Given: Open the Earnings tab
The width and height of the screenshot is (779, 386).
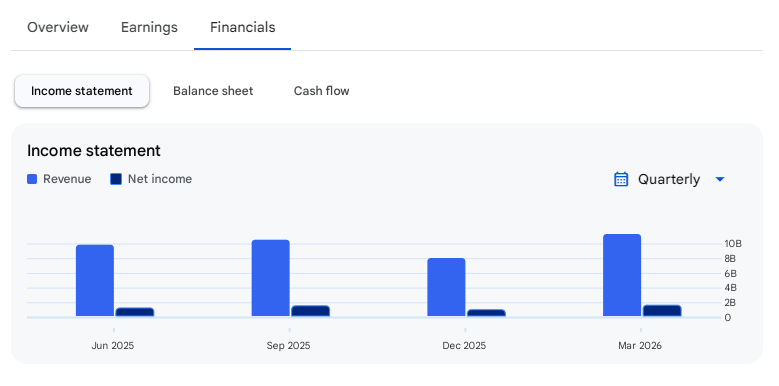Looking at the screenshot, I should coord(149,27).
